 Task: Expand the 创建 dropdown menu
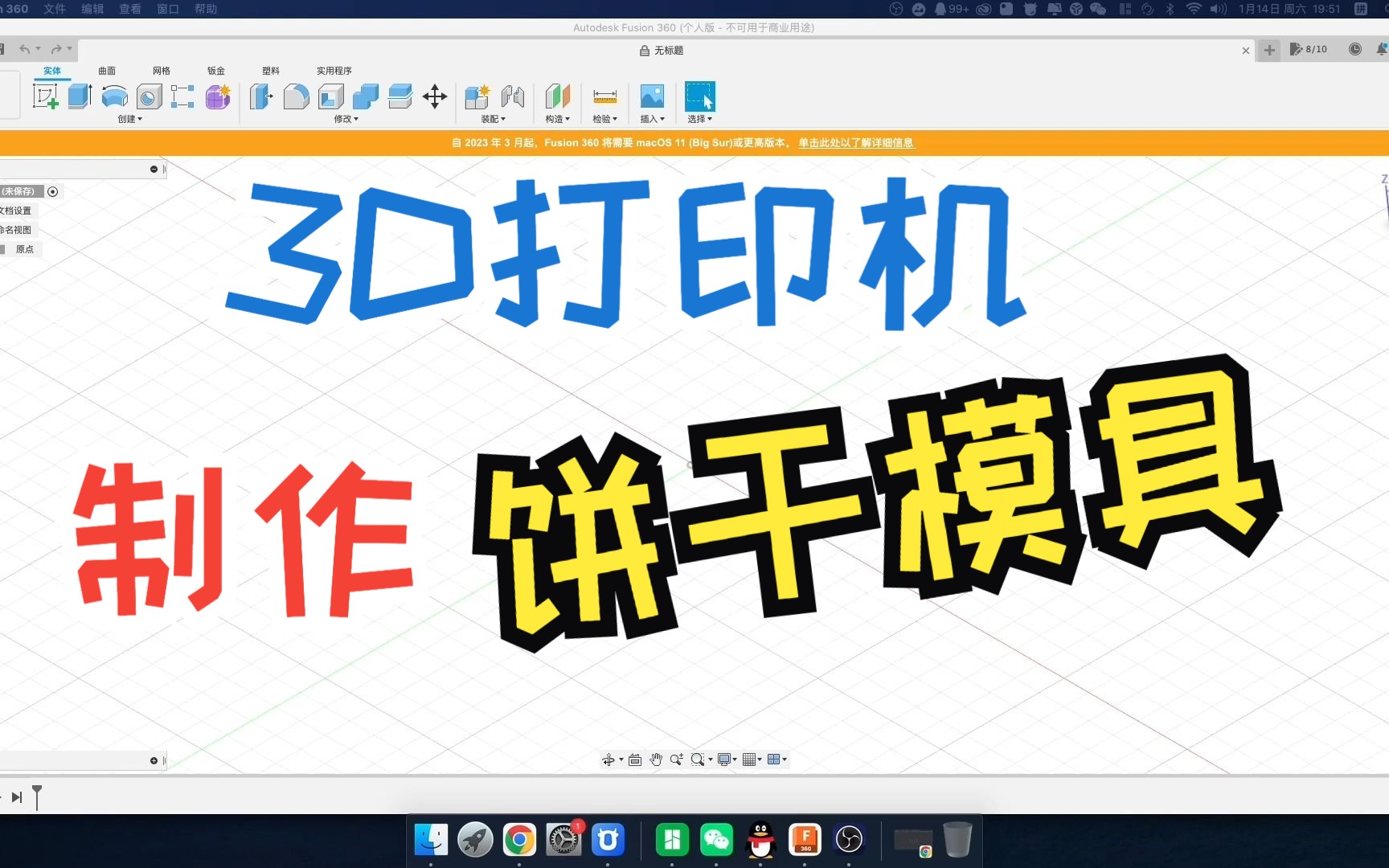click(x=130, y=119)
